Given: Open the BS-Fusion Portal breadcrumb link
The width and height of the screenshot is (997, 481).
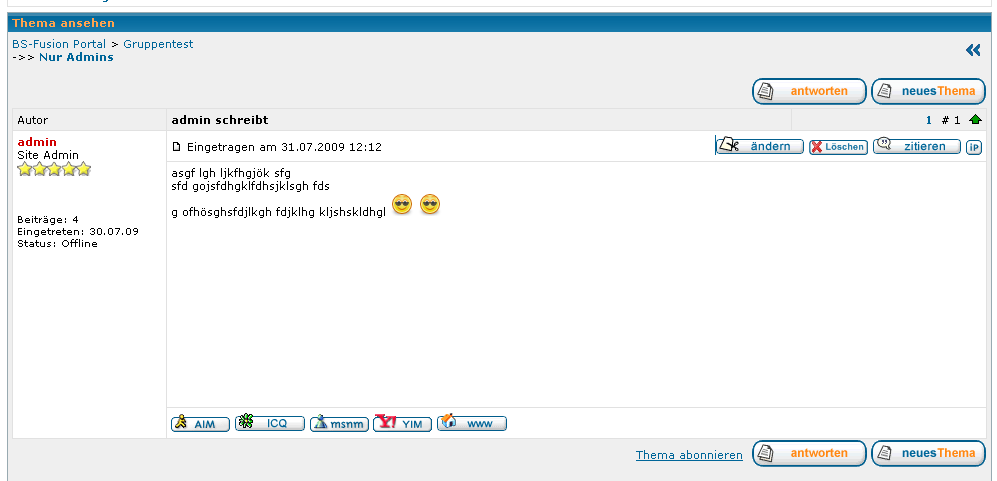Looking at the screenshot, I should point(59,44).
